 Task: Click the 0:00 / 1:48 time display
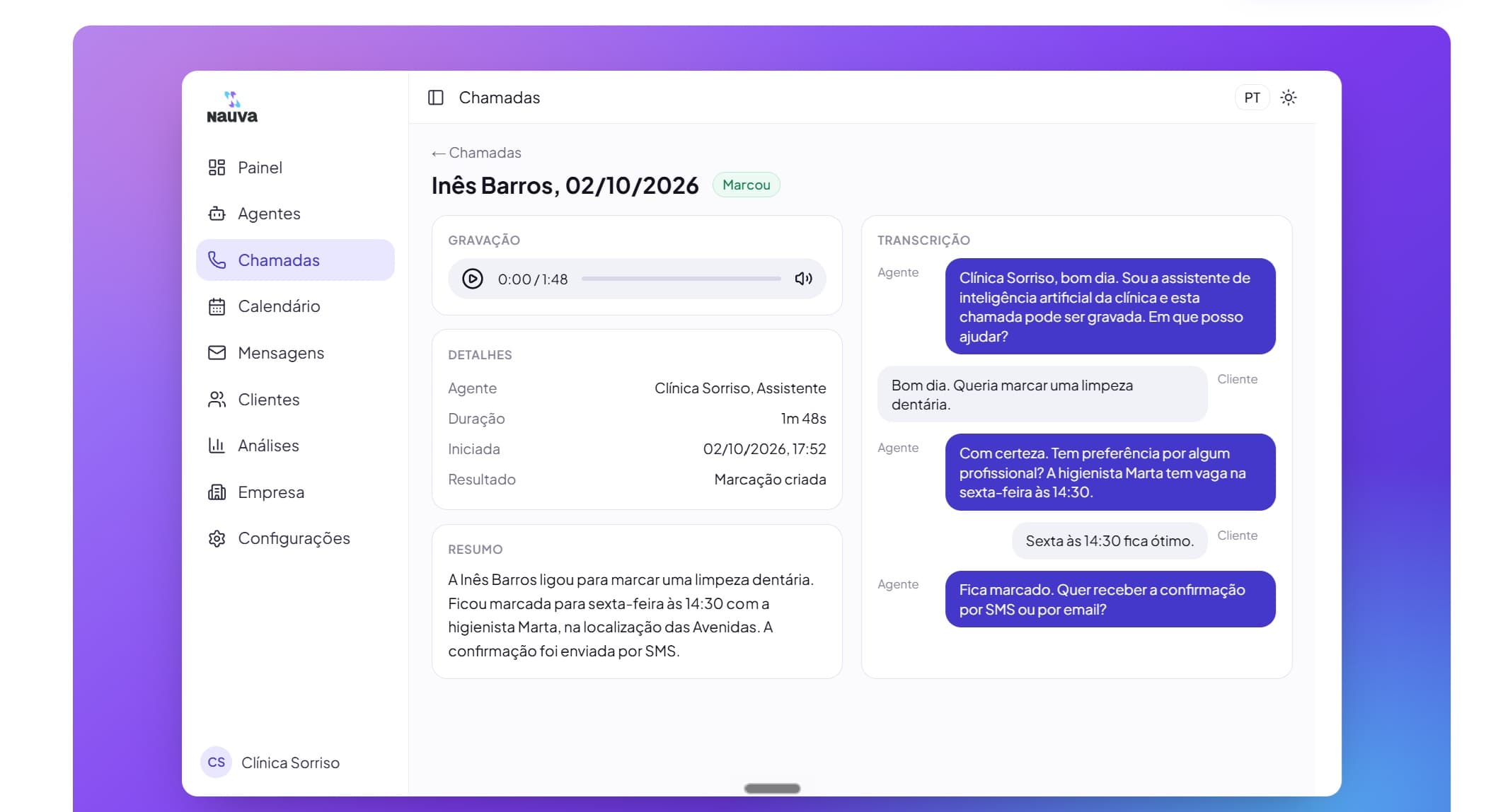click(533, 279)
